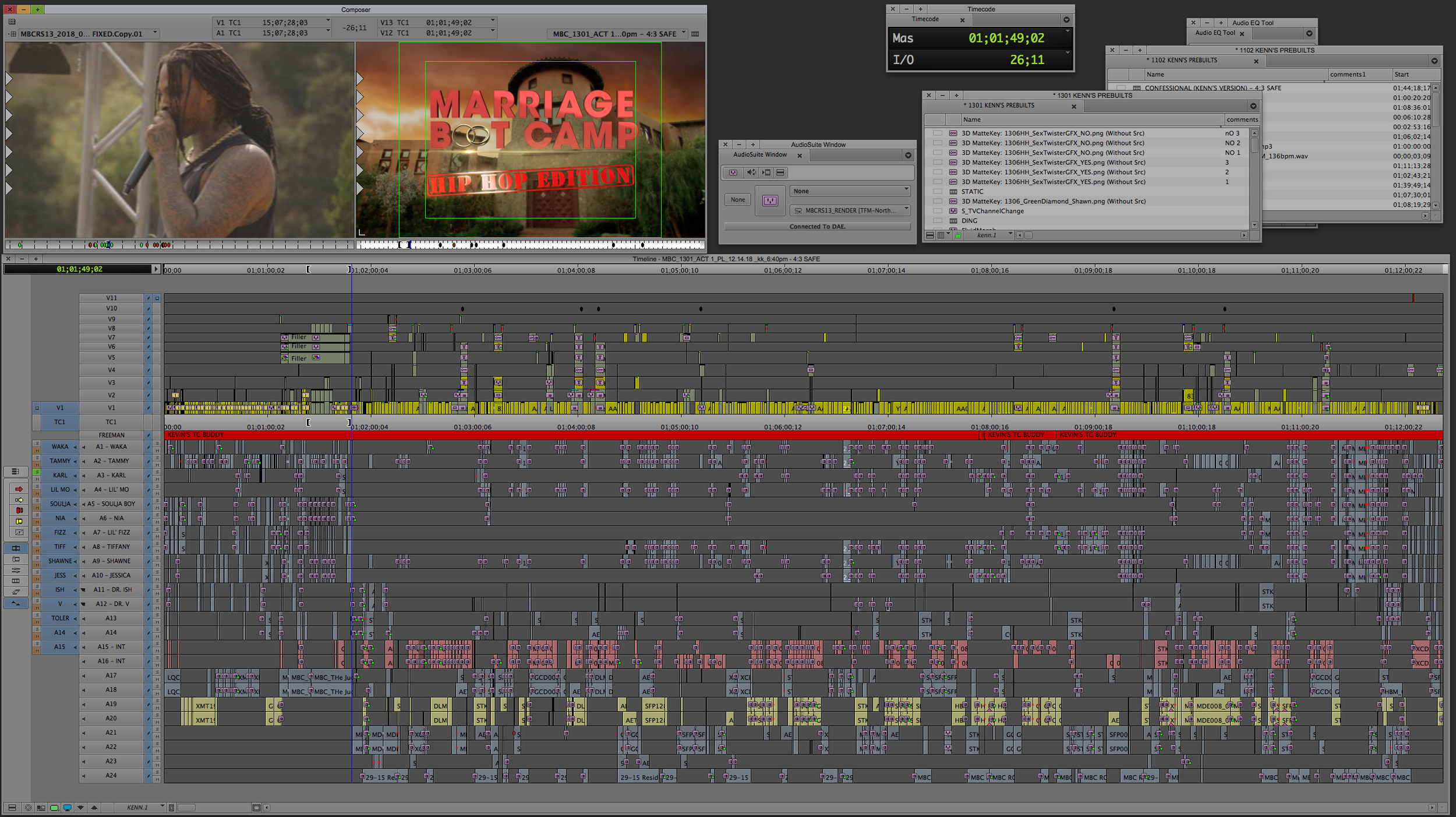Open the panel menu arrow of the 1102 KENN'S PREBUILTS bin

1434,61
